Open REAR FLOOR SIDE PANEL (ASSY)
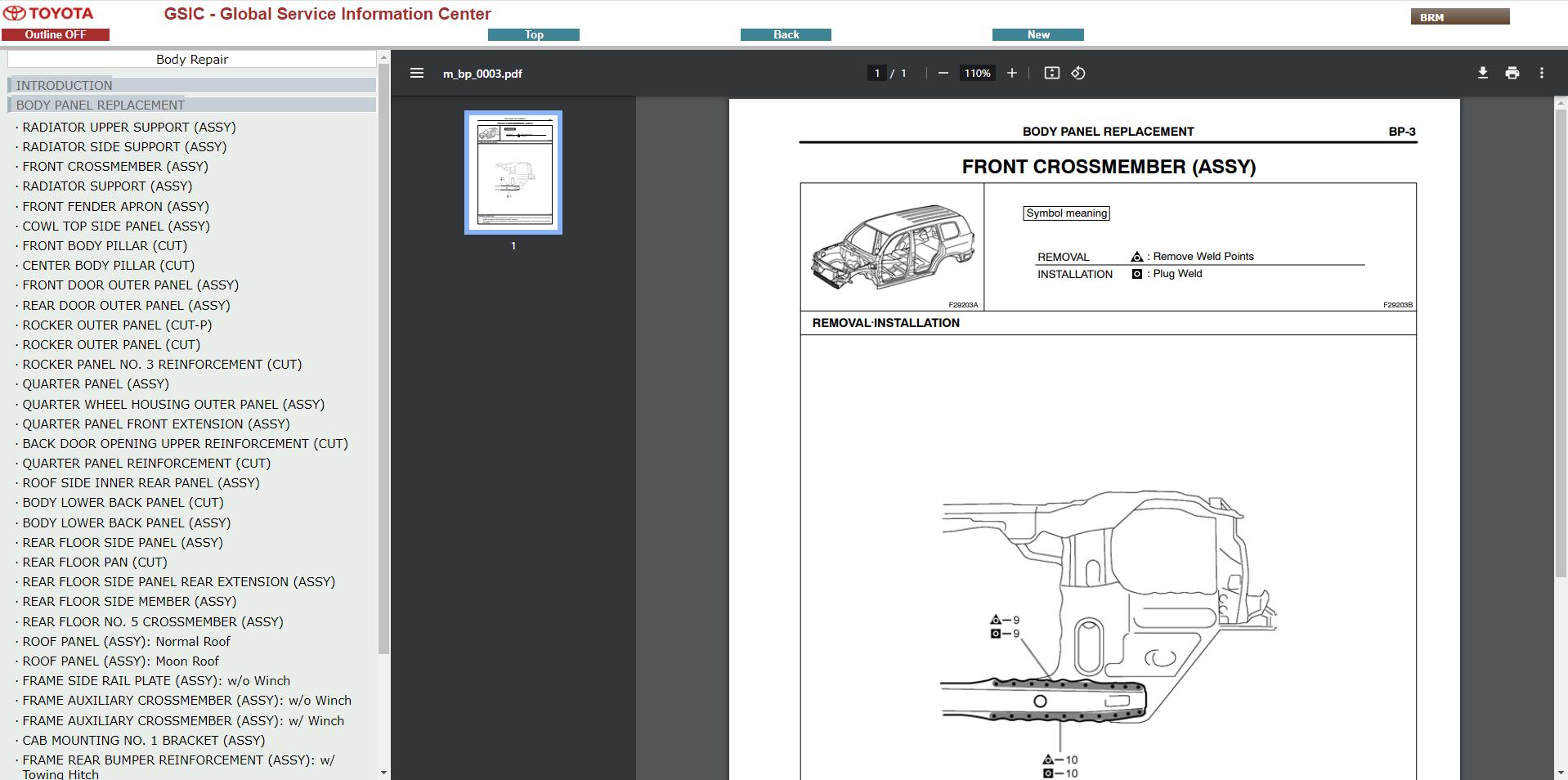Screen dimensions: 1568x780 [x=123, y=542]
